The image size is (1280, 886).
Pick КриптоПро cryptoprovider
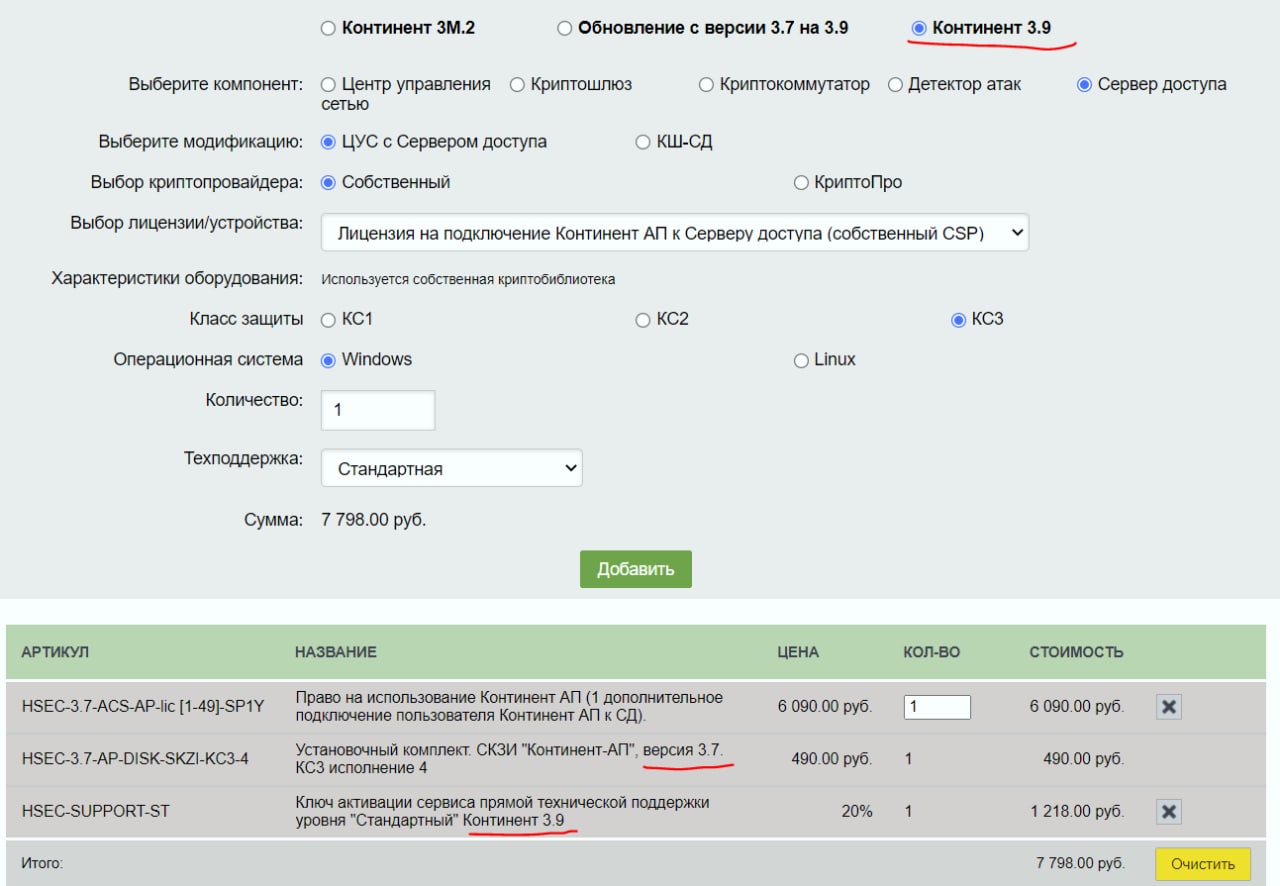801,183
